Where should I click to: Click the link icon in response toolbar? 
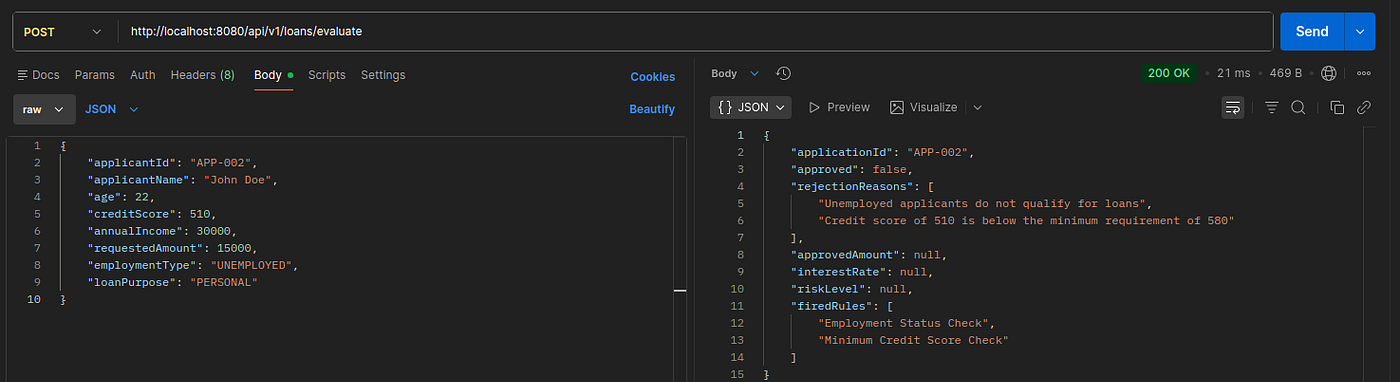tap(1363, 107)
